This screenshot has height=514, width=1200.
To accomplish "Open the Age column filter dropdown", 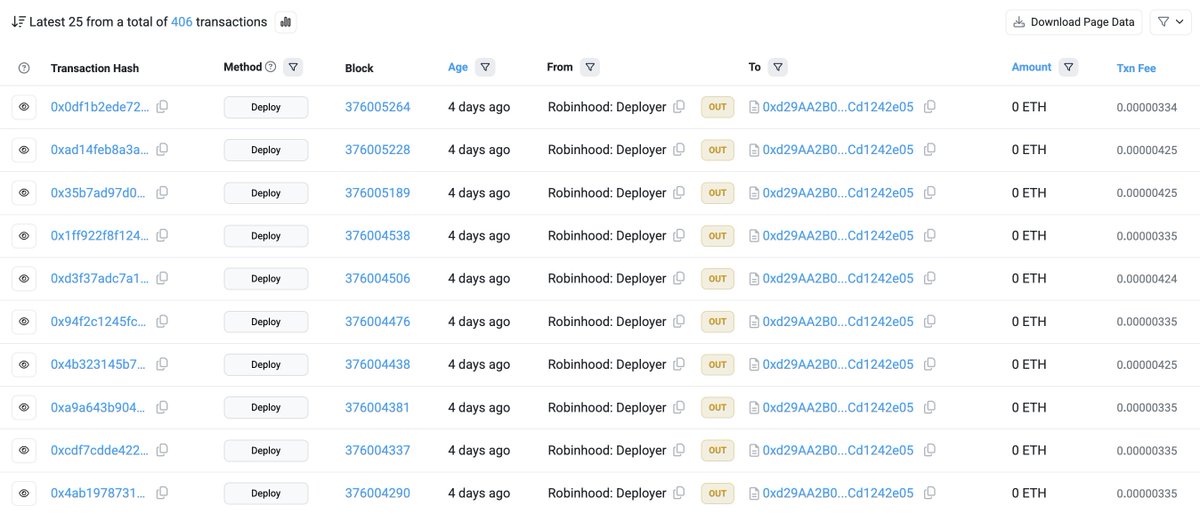I will pyautogui.click(x=485, y=67).
